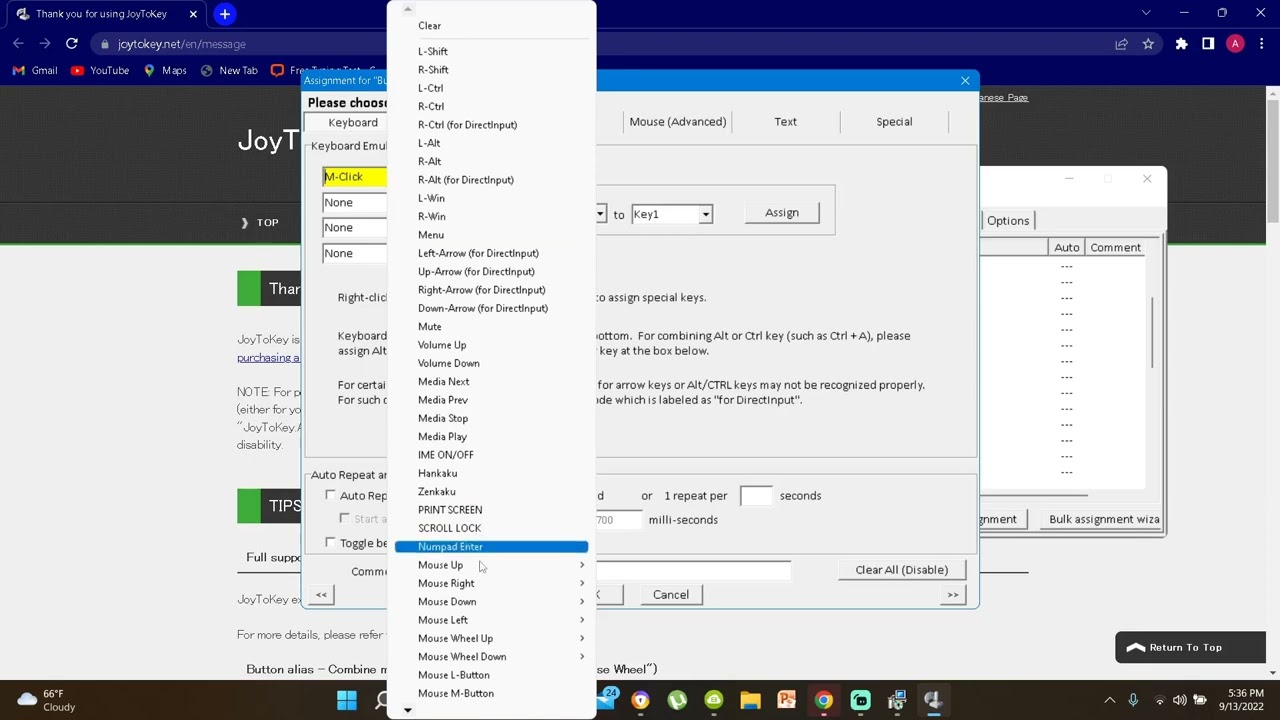
Task: Click the weather widget showing 66°F Cloudy
Action: [x=47, y=700]
